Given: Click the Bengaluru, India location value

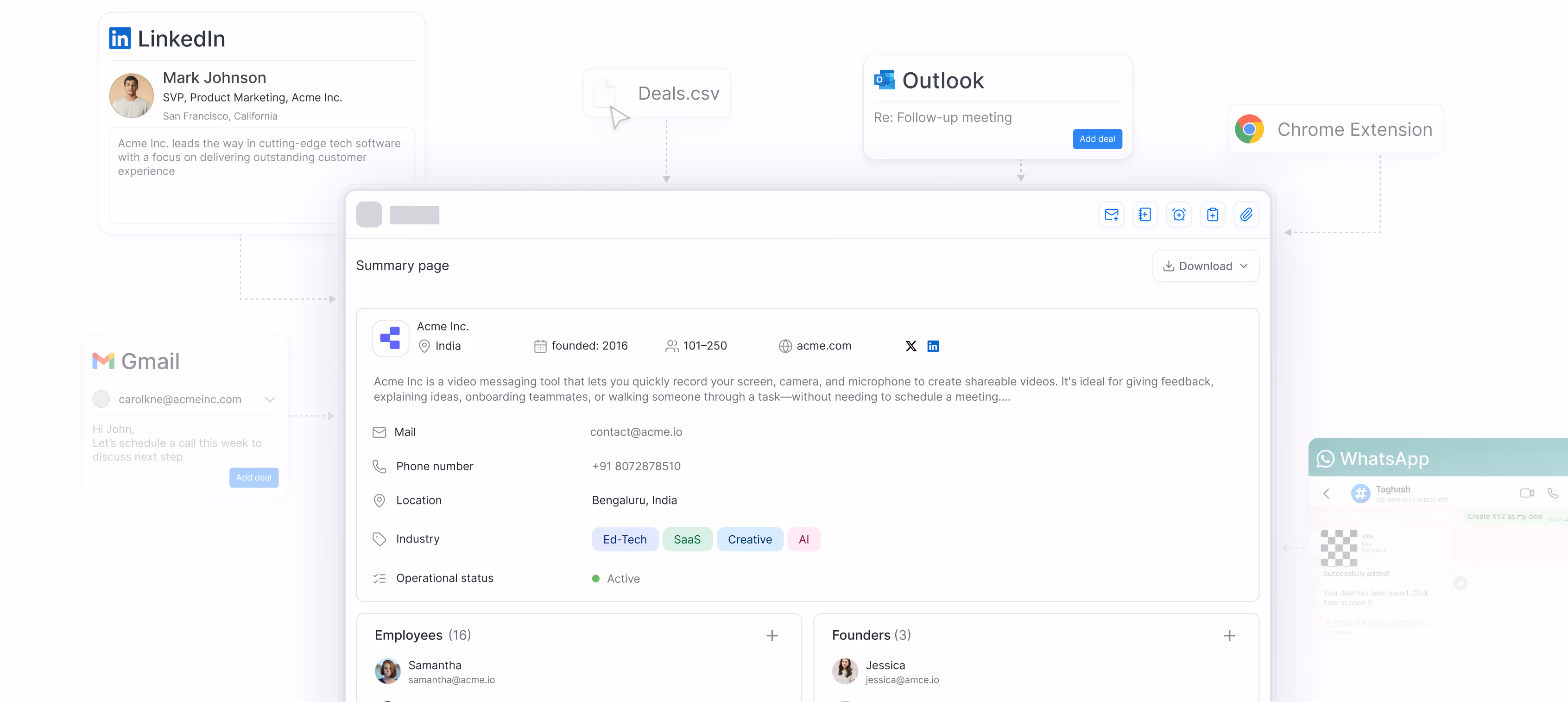Looking at the screenshot, I should [x=634, y=500].
